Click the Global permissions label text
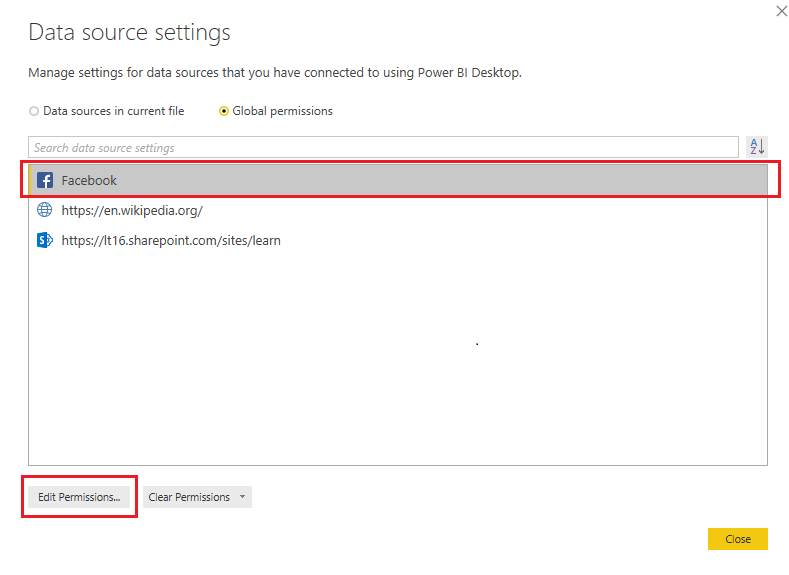Screen dimensions: 789x575 282,111
